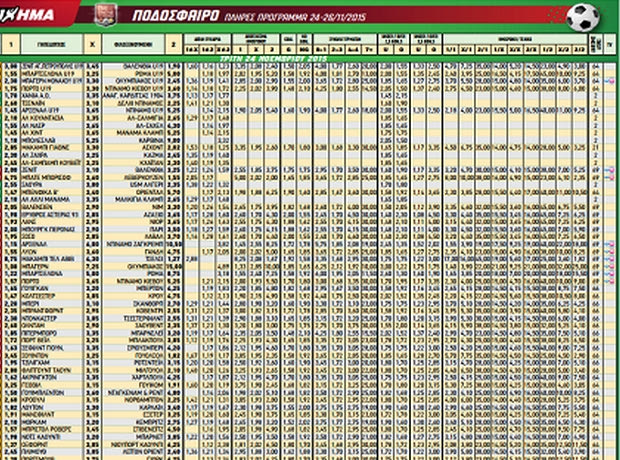The width and height of the screenshot is (620, 460).
Task: Click the TV icon in the ΛΥΟΝ row
Action: (x=609, y=252)
